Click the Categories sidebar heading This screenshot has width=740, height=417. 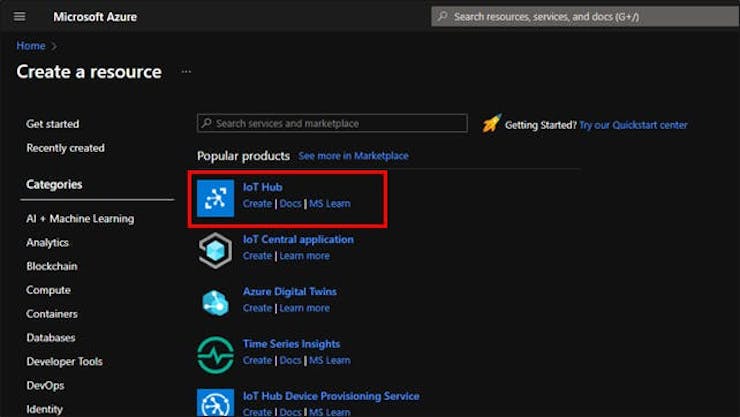[x=54, y=184]
